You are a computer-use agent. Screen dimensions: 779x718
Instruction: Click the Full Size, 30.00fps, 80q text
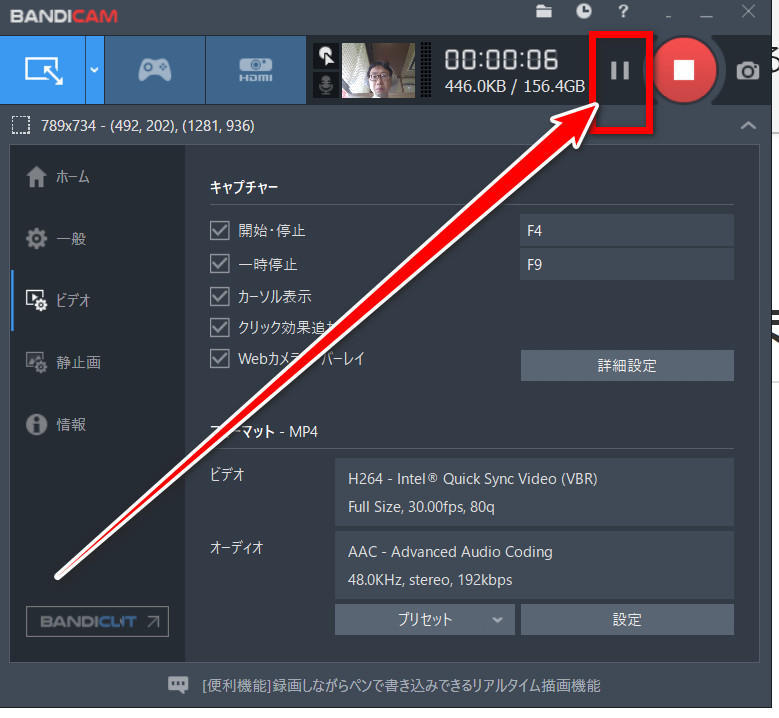(421, 507)
